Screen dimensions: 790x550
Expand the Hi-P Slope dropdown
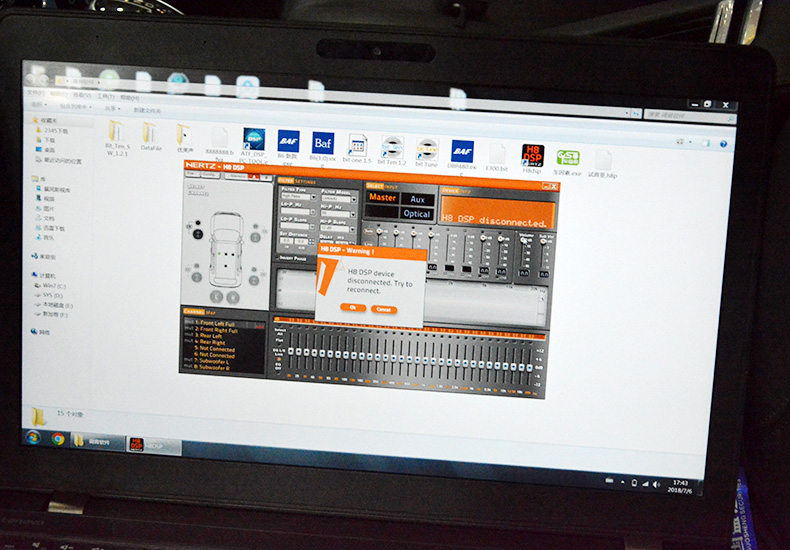(x=336, y=227)
